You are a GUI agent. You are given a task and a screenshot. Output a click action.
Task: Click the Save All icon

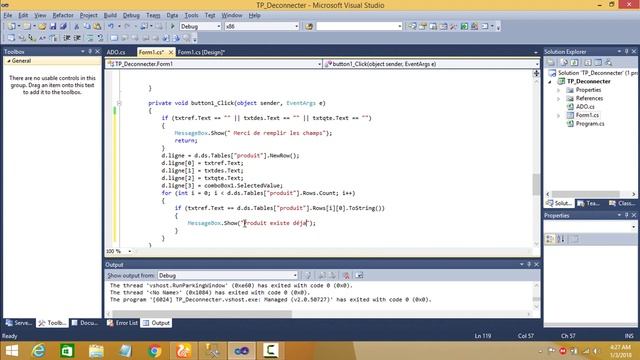point(63,27)
